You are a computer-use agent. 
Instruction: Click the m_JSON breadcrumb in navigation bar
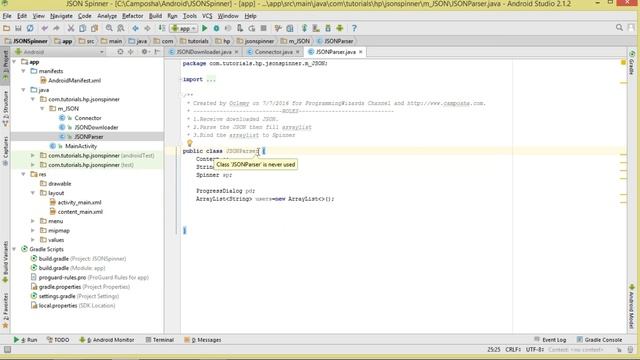(x=295, y=41)
